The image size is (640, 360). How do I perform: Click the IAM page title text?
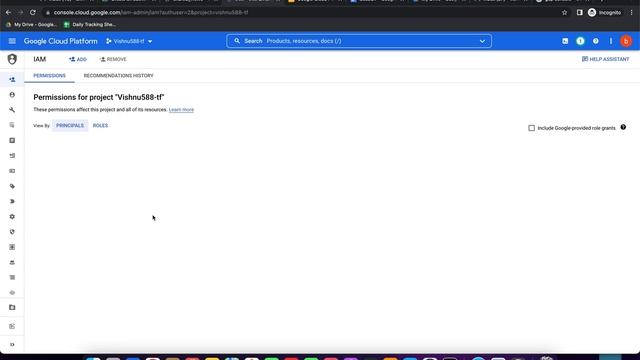(40, 59)
